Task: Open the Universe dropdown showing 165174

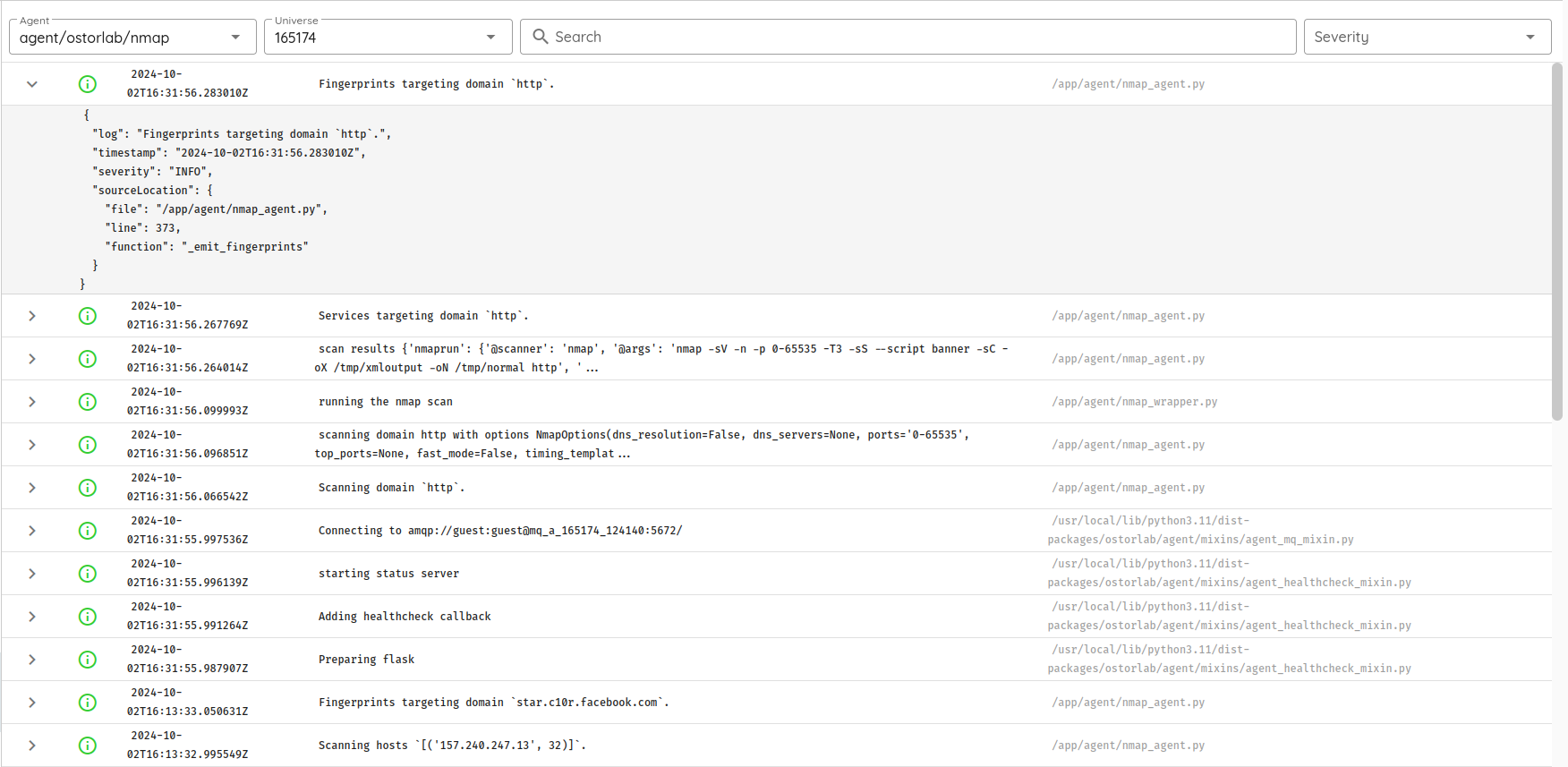Action: coord(388,38)
